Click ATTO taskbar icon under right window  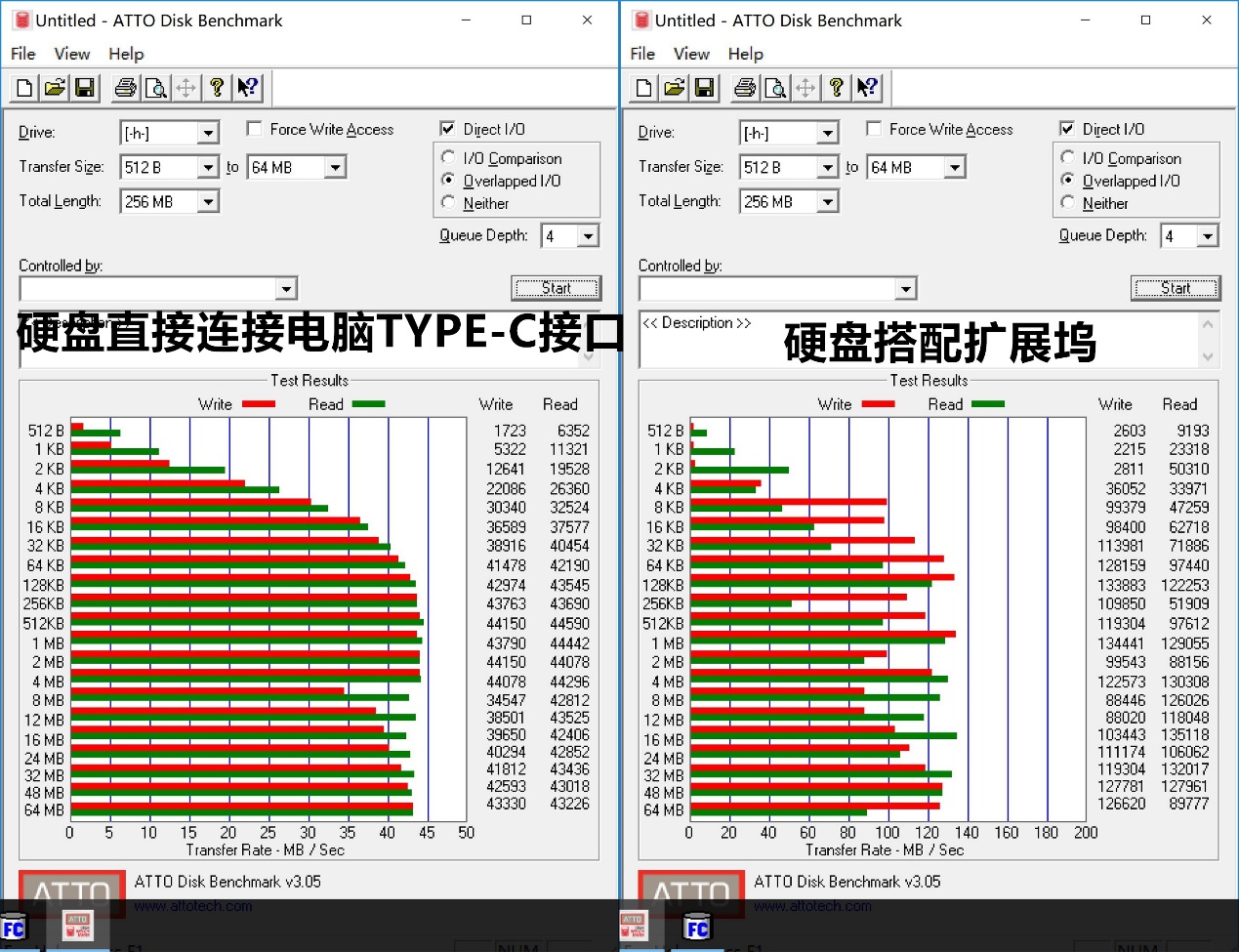click(x=633, y=926)
